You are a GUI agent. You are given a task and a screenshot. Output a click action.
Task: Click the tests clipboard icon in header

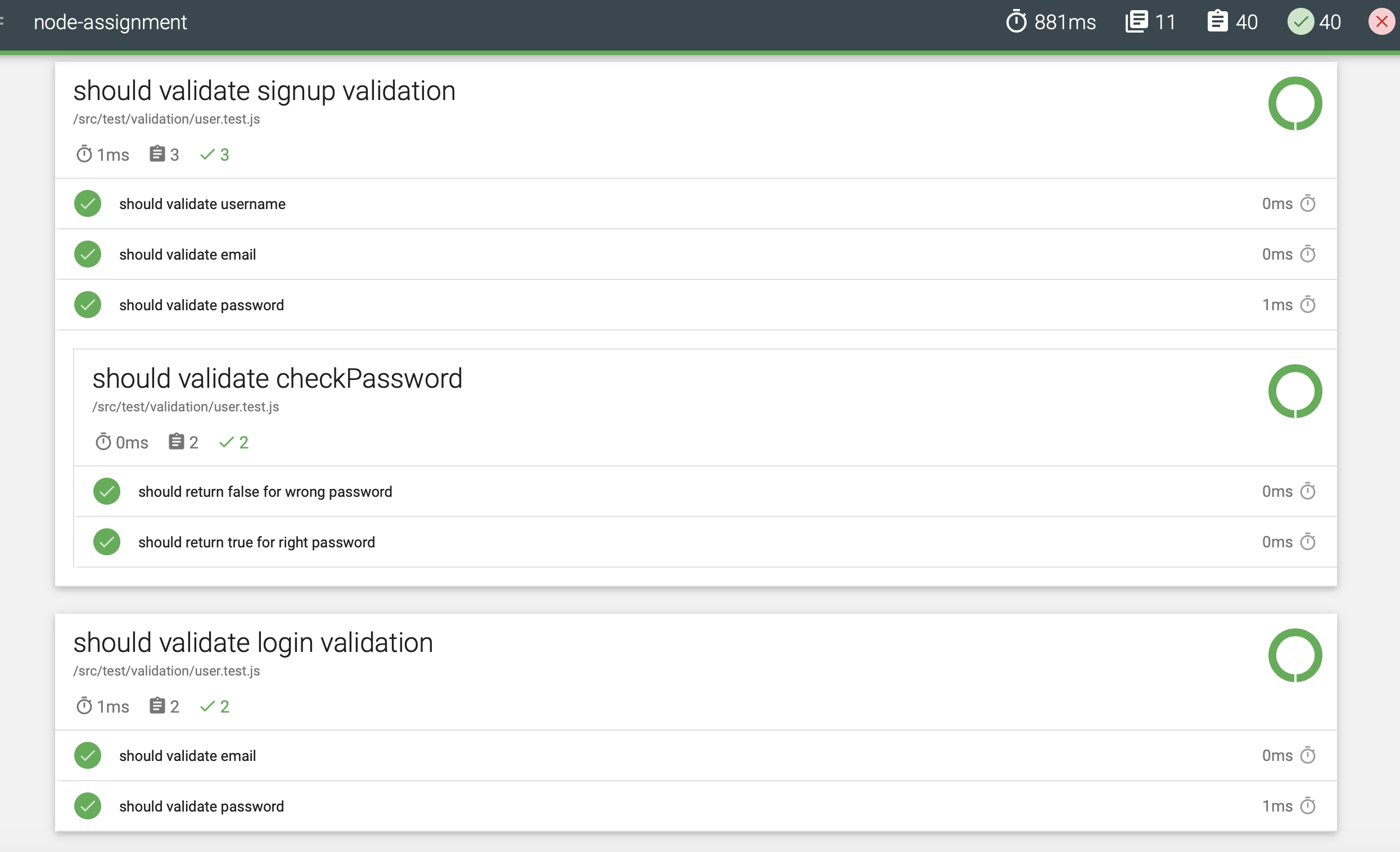(1217, 21)
